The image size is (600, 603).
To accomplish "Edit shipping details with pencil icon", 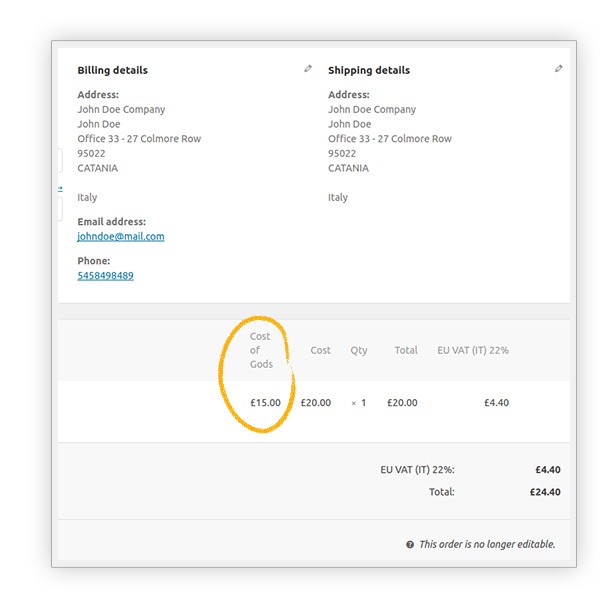I will point(558,69).
